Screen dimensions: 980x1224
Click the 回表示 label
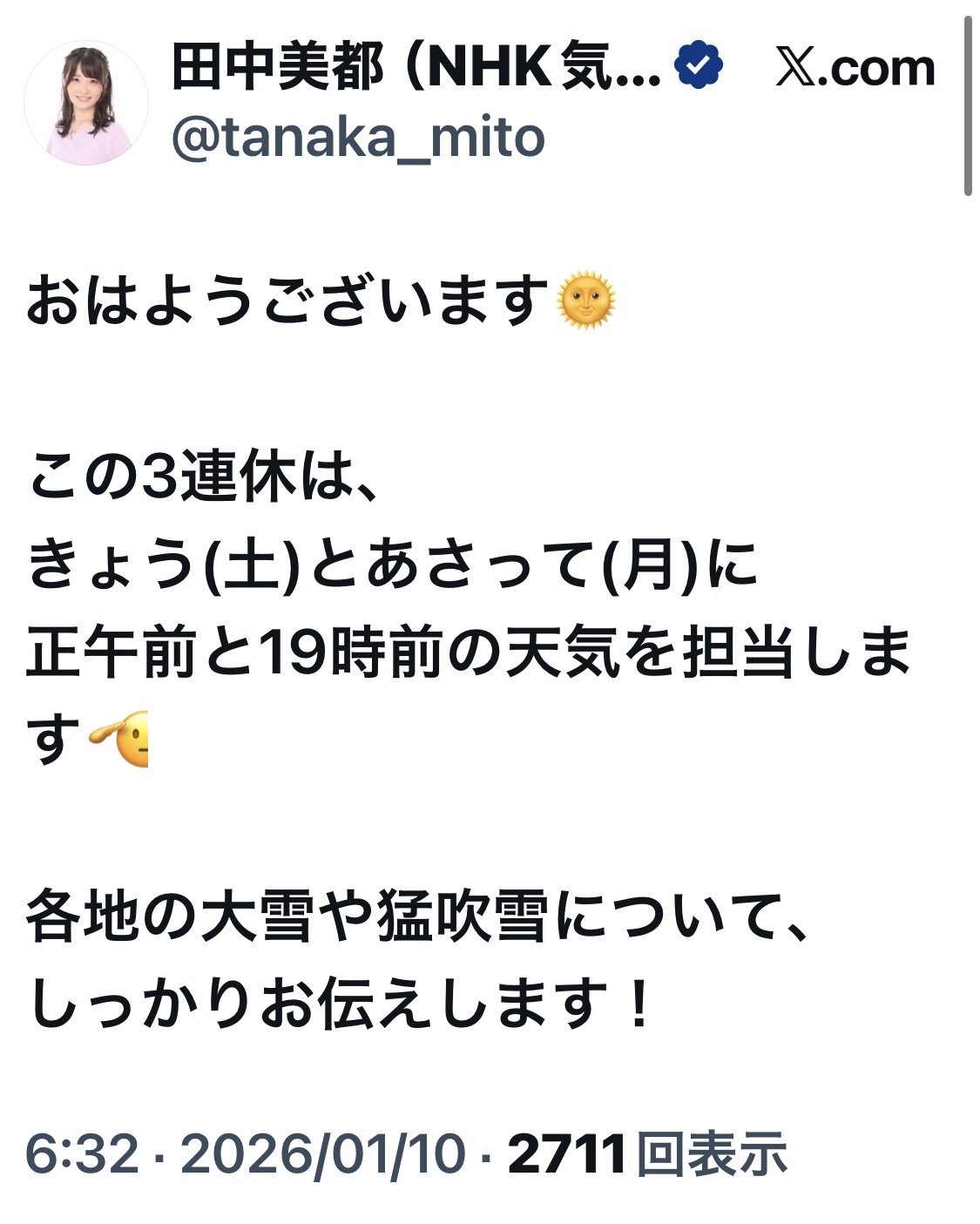point(712,1153)
